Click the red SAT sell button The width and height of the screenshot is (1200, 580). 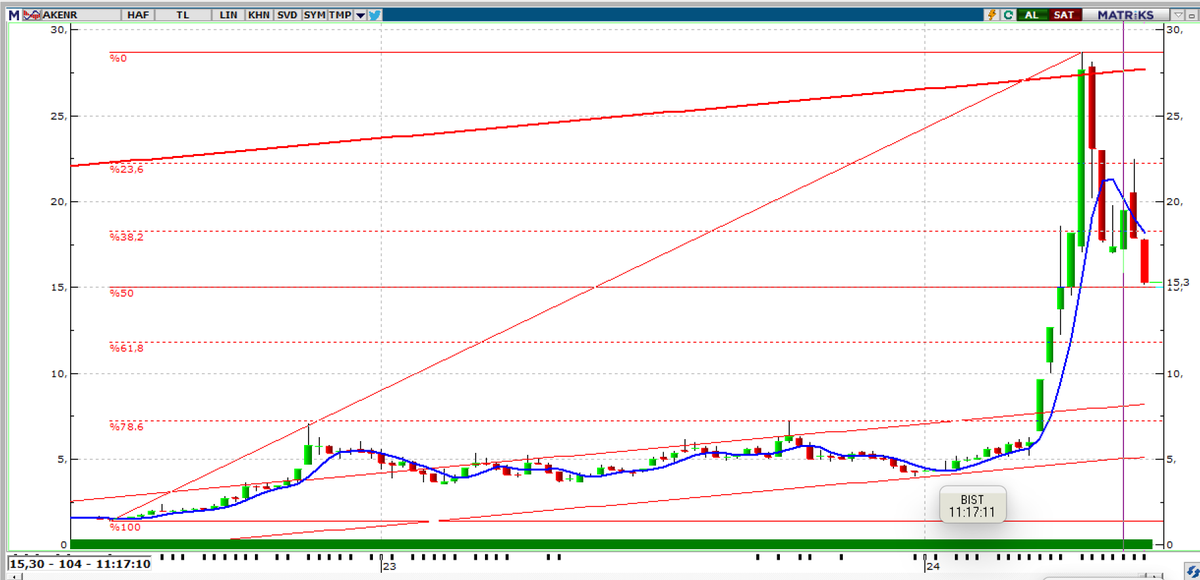[1064, 15]
